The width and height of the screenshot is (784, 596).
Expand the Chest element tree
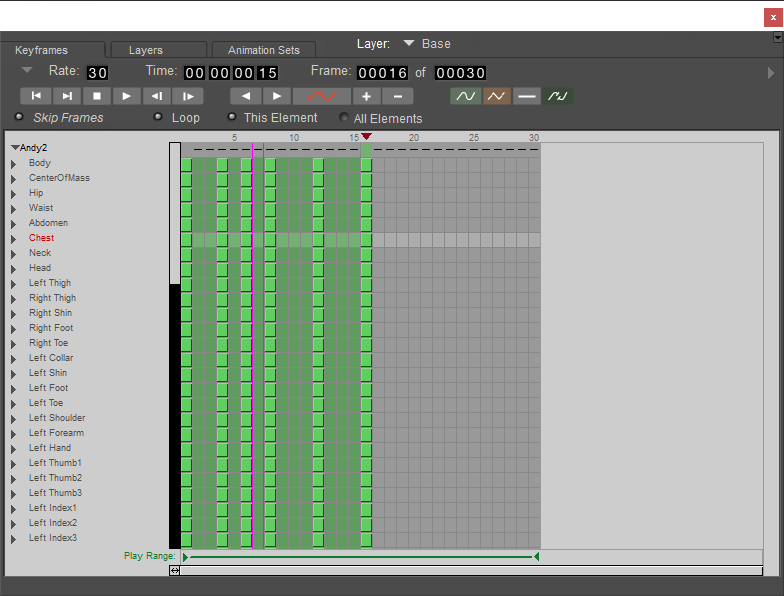click(14, 238)
